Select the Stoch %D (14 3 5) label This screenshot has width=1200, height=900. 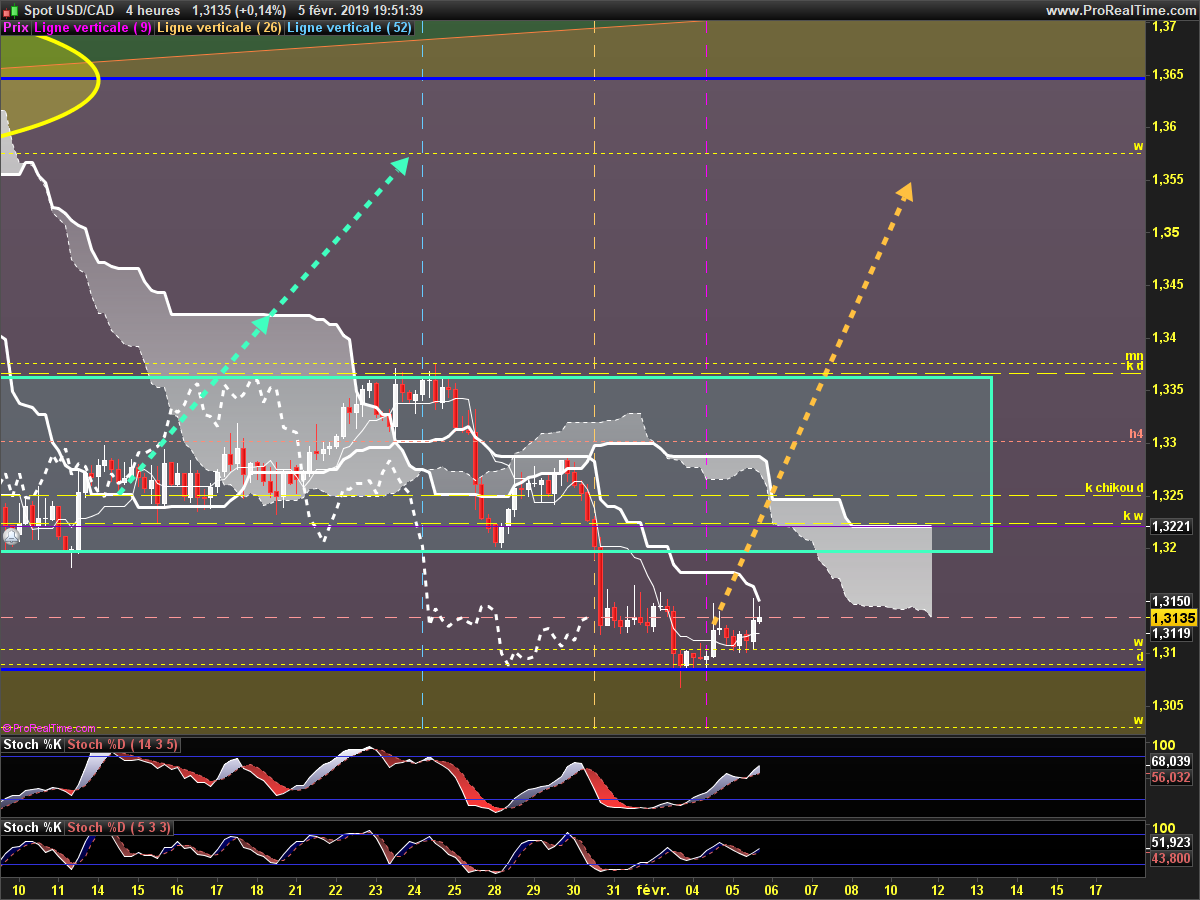pyautogui.click(x=123, y=745)
